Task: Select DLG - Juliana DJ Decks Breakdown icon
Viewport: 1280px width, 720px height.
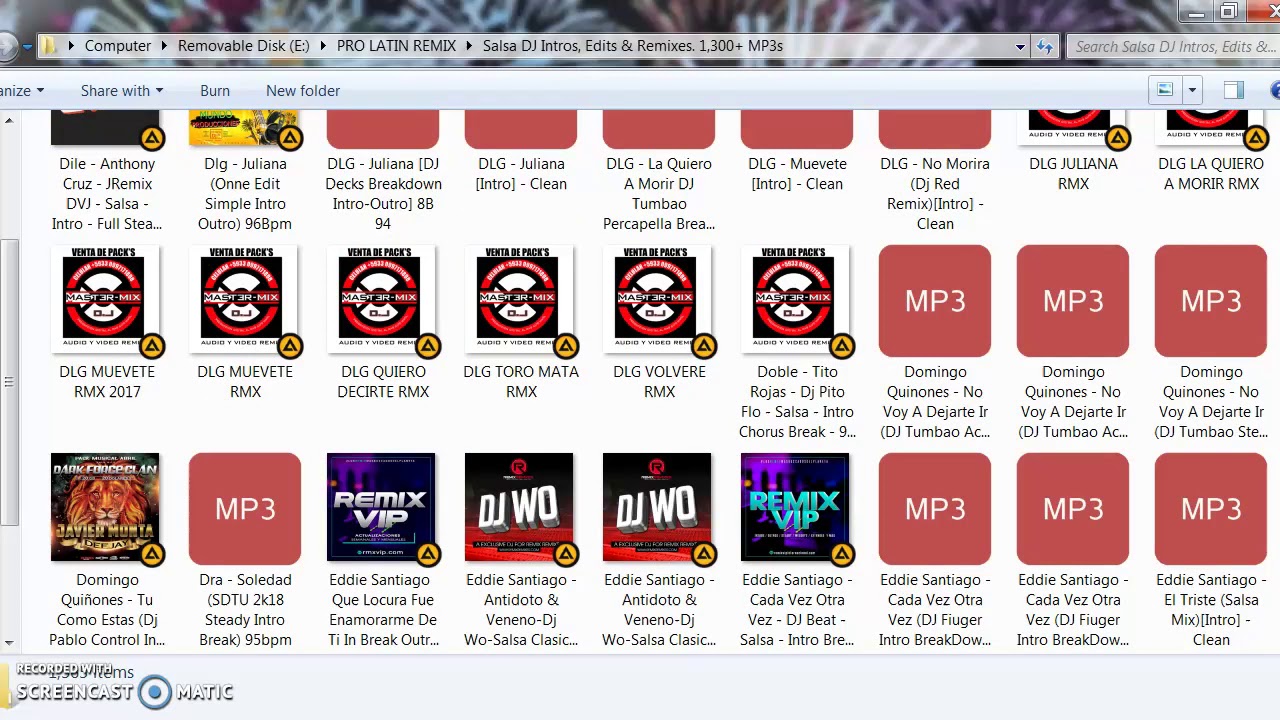Action: click(383, 131)
